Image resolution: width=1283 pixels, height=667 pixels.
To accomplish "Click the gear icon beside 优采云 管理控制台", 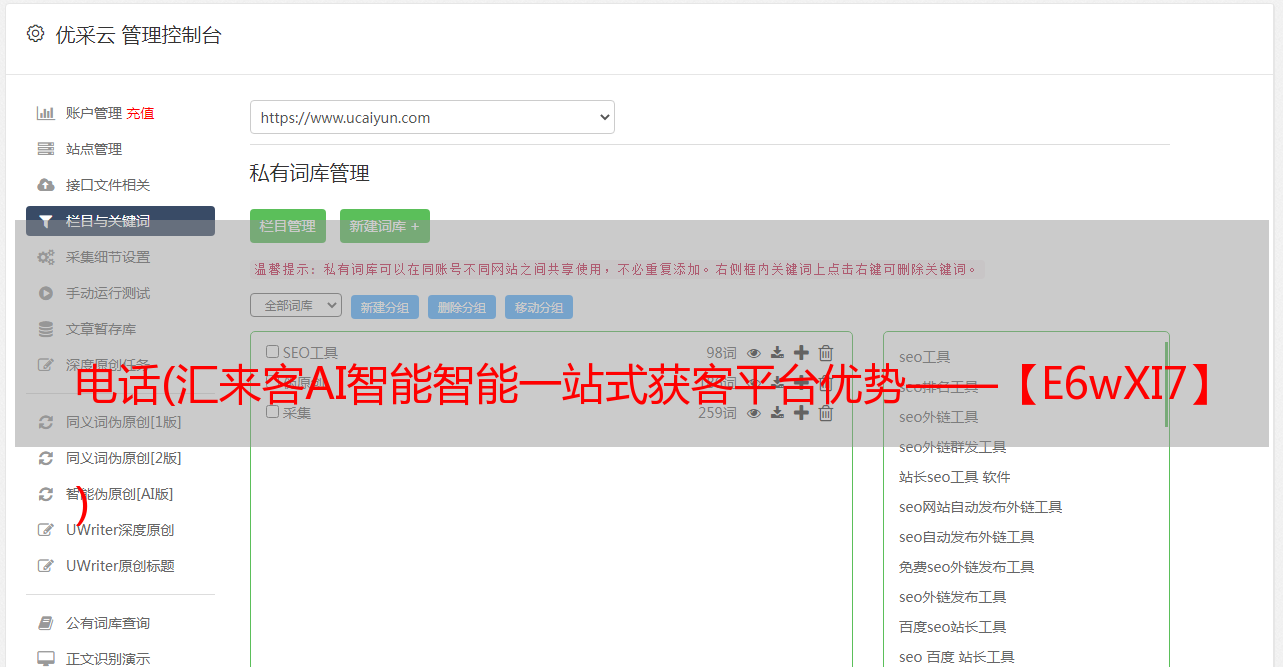I will click(x=36, y=34).
